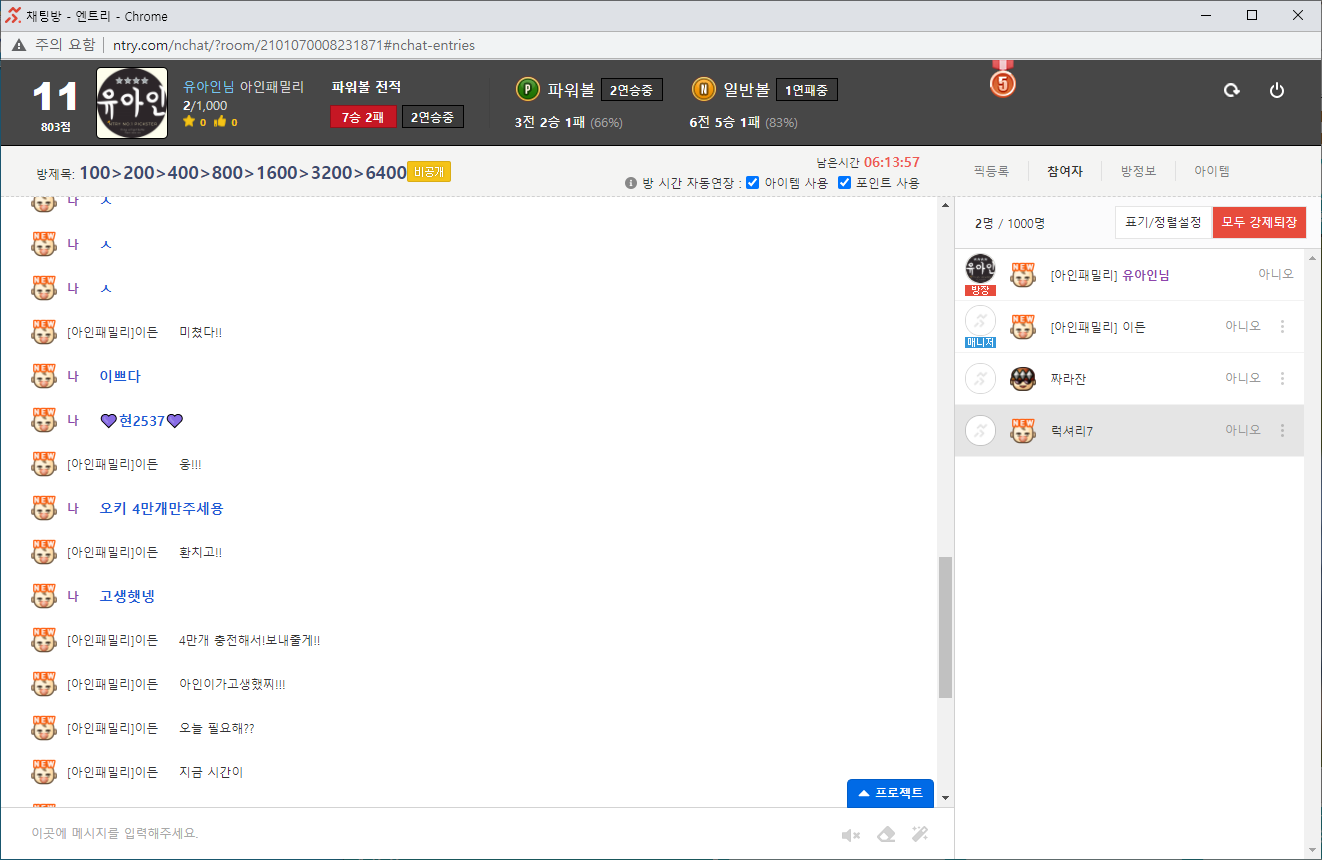Click the message input field
1322x860 pixels.
[420, 833]
